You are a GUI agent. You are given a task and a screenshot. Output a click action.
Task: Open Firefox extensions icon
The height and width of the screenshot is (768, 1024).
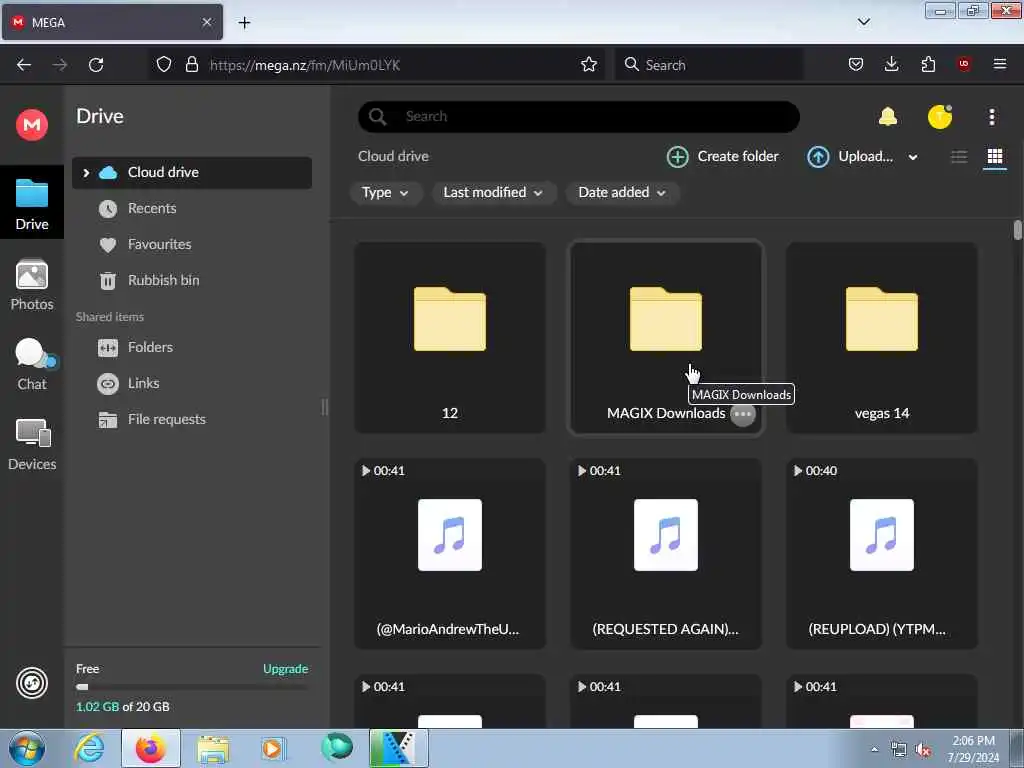click(928, 65)
